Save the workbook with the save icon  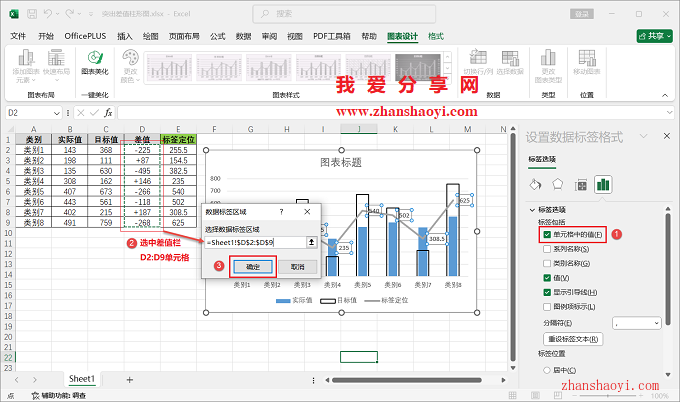(x=32, y=14)
